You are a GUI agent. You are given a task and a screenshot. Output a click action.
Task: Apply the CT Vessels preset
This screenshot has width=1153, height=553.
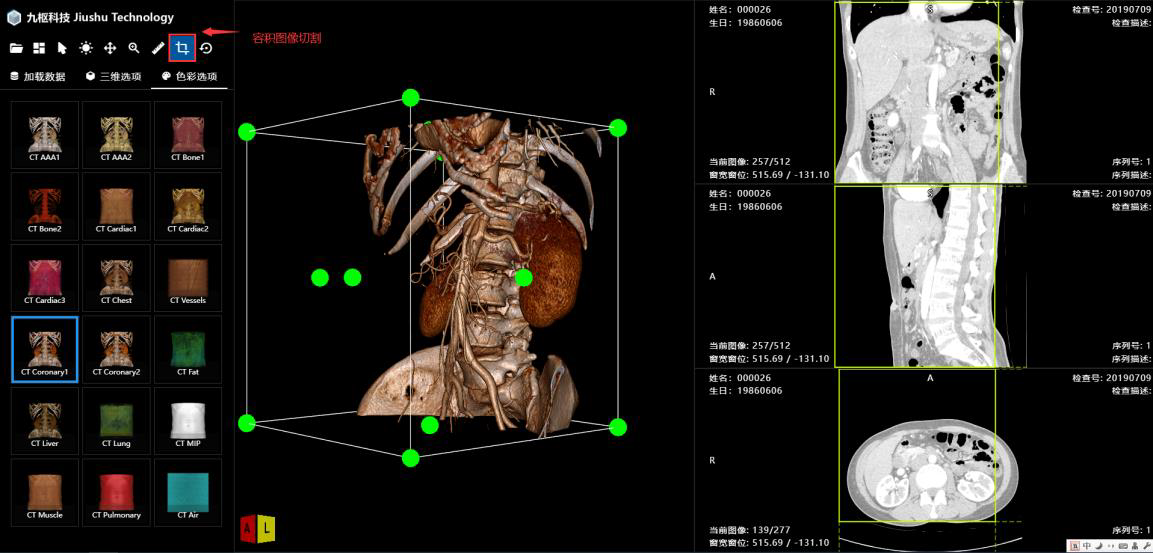pyautogui.click(x=188, y=278)
